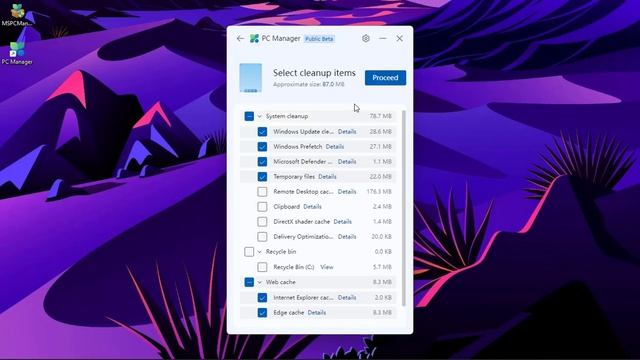
Task: Check Clipboard checkbox
Action: pos(262,207)
